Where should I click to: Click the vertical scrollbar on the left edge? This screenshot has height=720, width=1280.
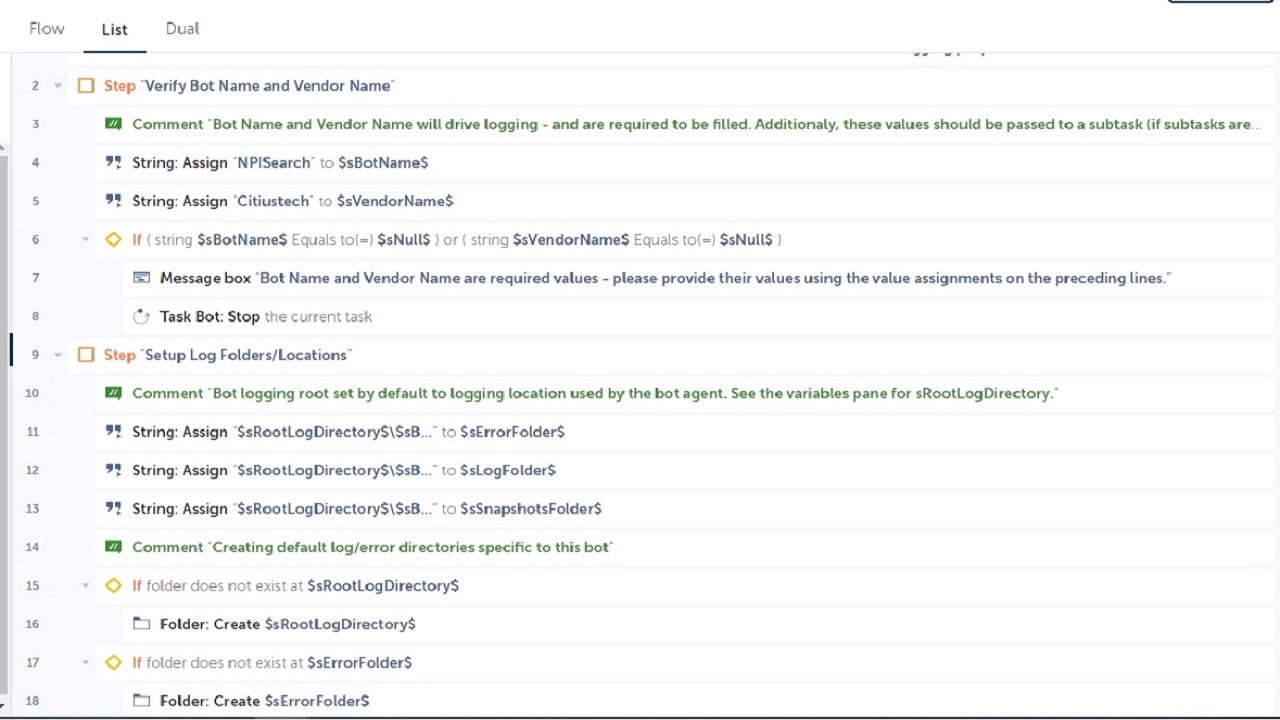(4, 420)
